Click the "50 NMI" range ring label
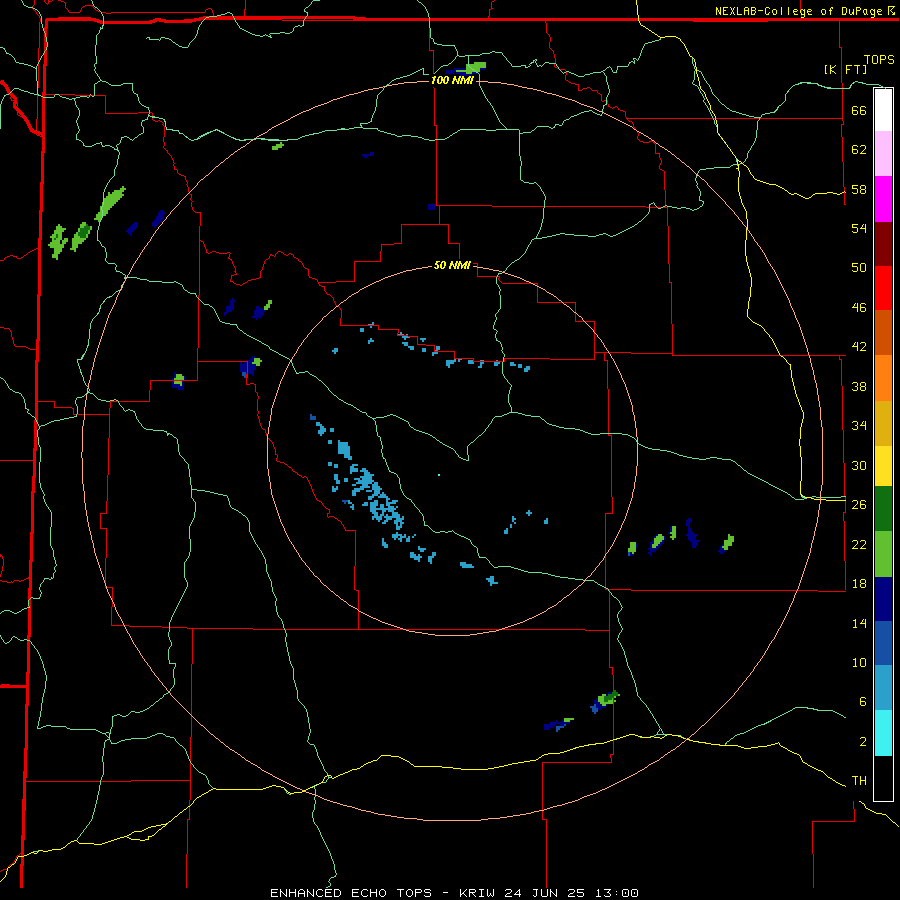This screenshot has width=900, height=900. click(x=452, y=265)
